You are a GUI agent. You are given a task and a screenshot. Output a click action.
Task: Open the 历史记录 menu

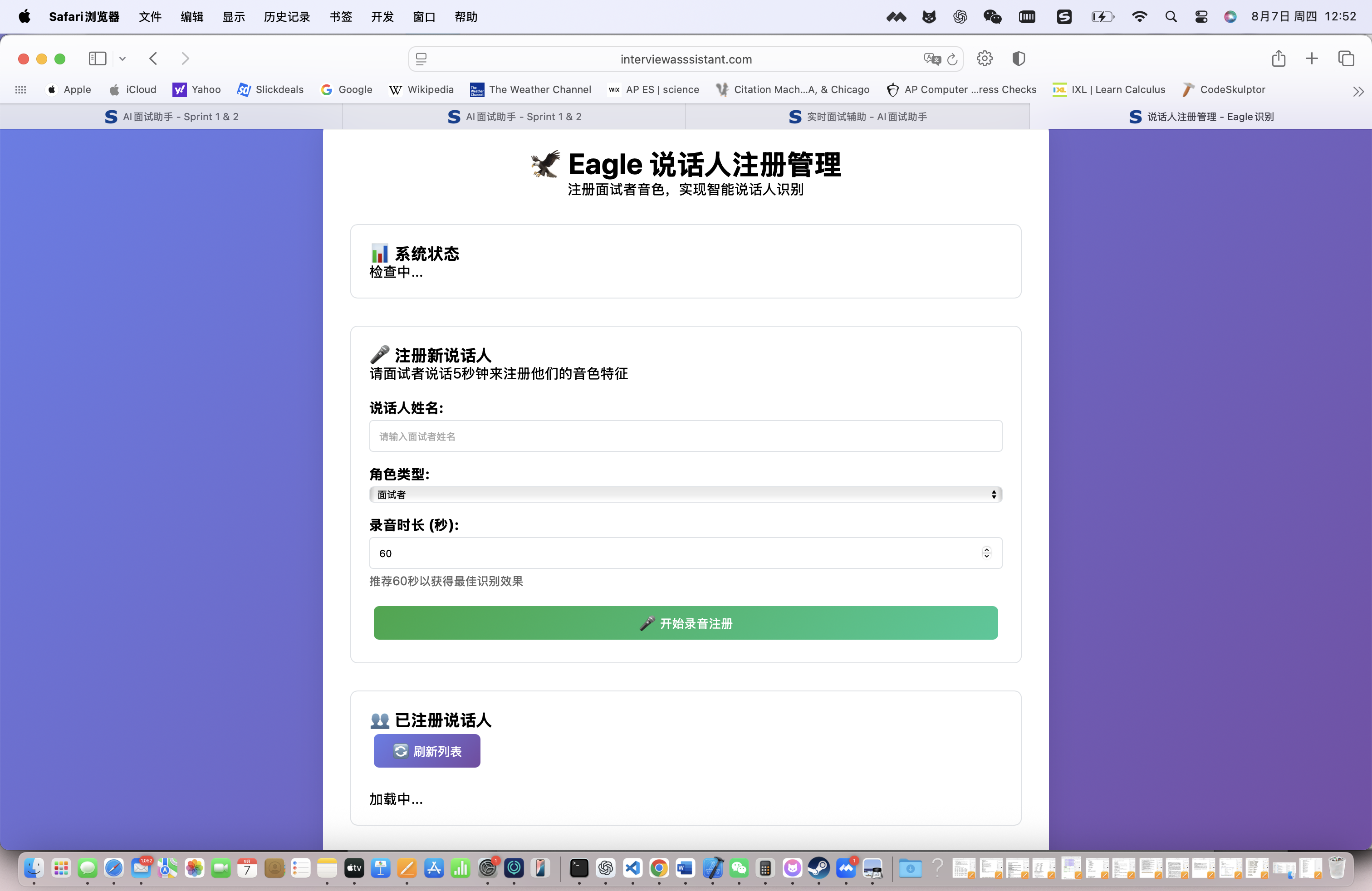(287, 17)
